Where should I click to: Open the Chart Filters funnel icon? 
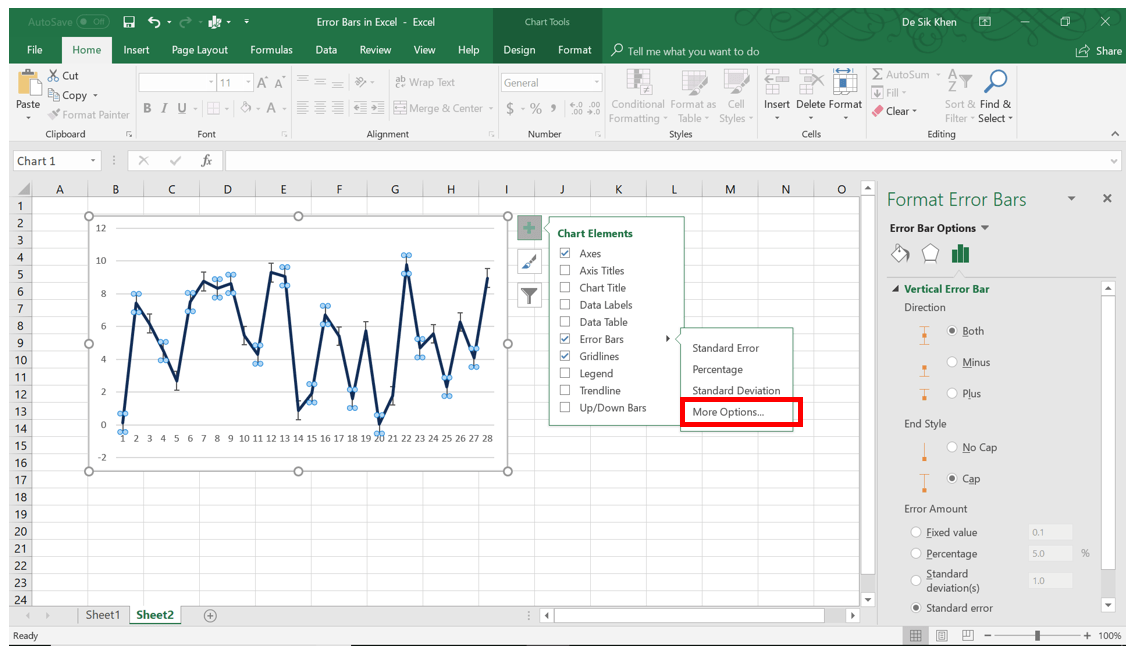(529, 294)
